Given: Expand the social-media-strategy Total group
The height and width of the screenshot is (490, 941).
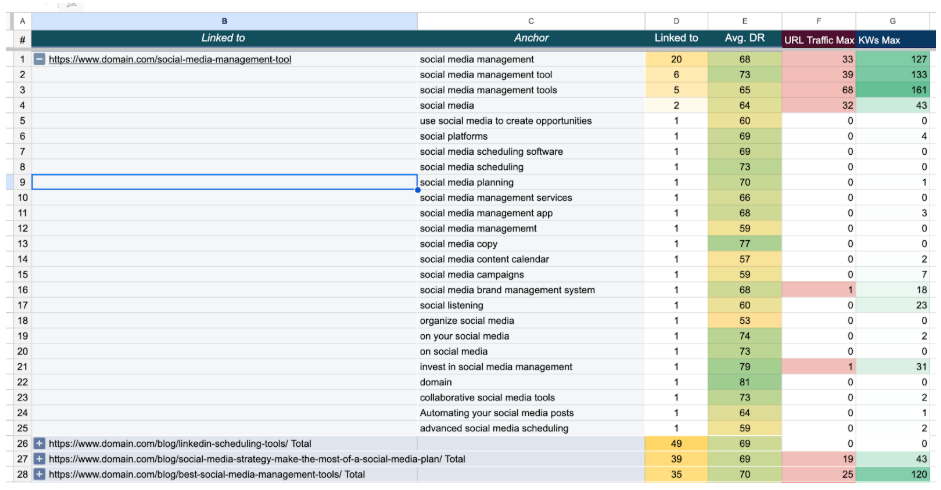Looking at the screenshot, I should click(x=39, y=459).
